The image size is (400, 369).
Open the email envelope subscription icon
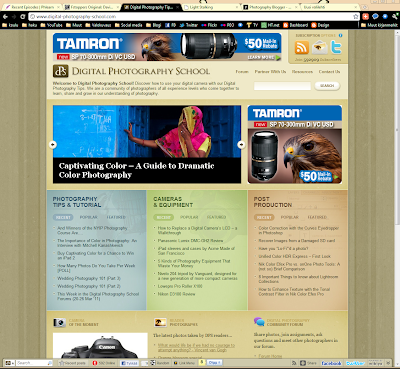(320, 47)
